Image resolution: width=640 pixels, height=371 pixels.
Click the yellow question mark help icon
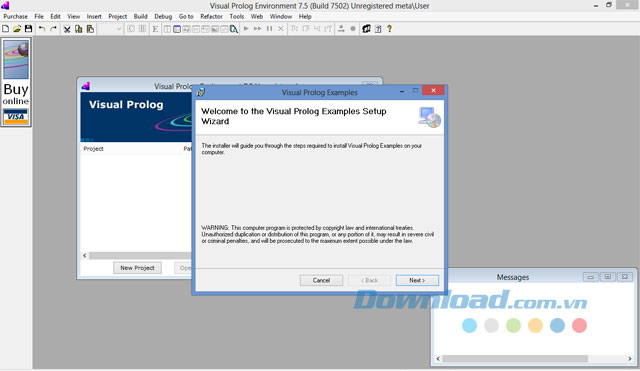pyautogui.click(x=389, y=29)
